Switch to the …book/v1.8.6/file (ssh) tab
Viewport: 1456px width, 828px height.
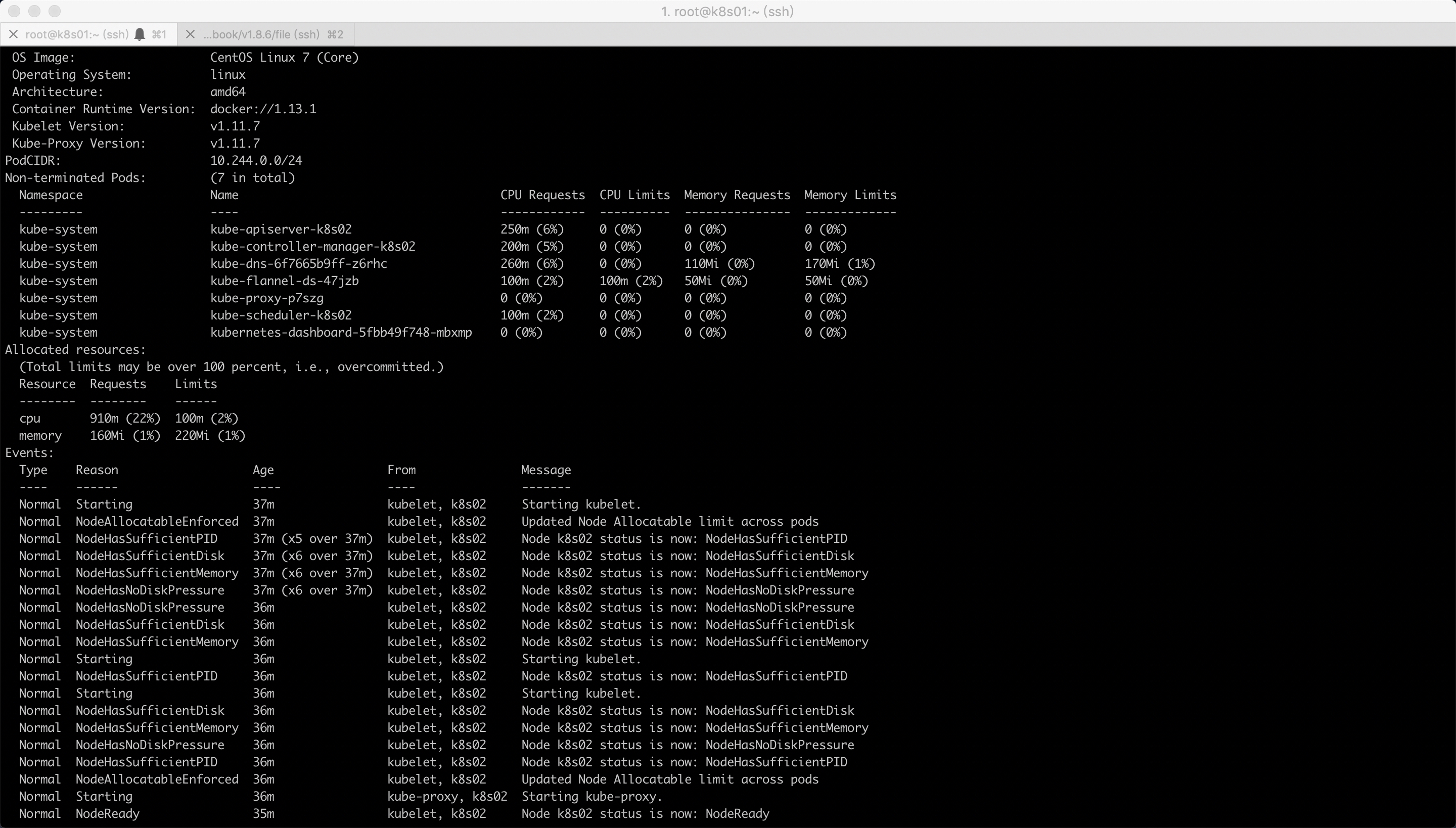pyautogui.click(x=262, y=35)
